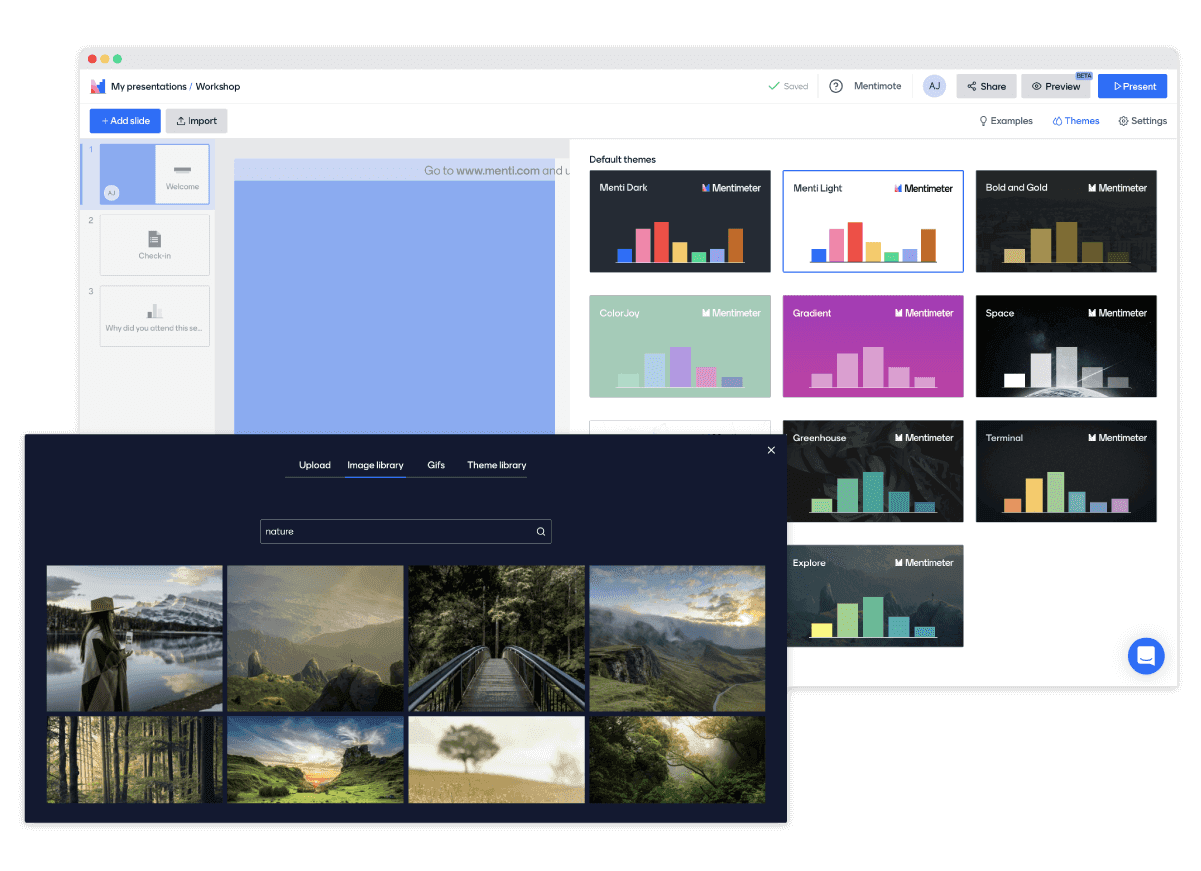Choose the Gradient theme

tap(873, 346)
